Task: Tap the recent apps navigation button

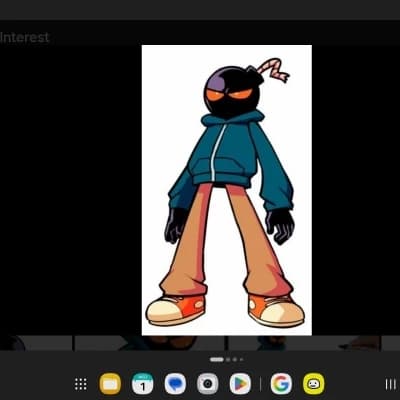Action: coord(390,384)
